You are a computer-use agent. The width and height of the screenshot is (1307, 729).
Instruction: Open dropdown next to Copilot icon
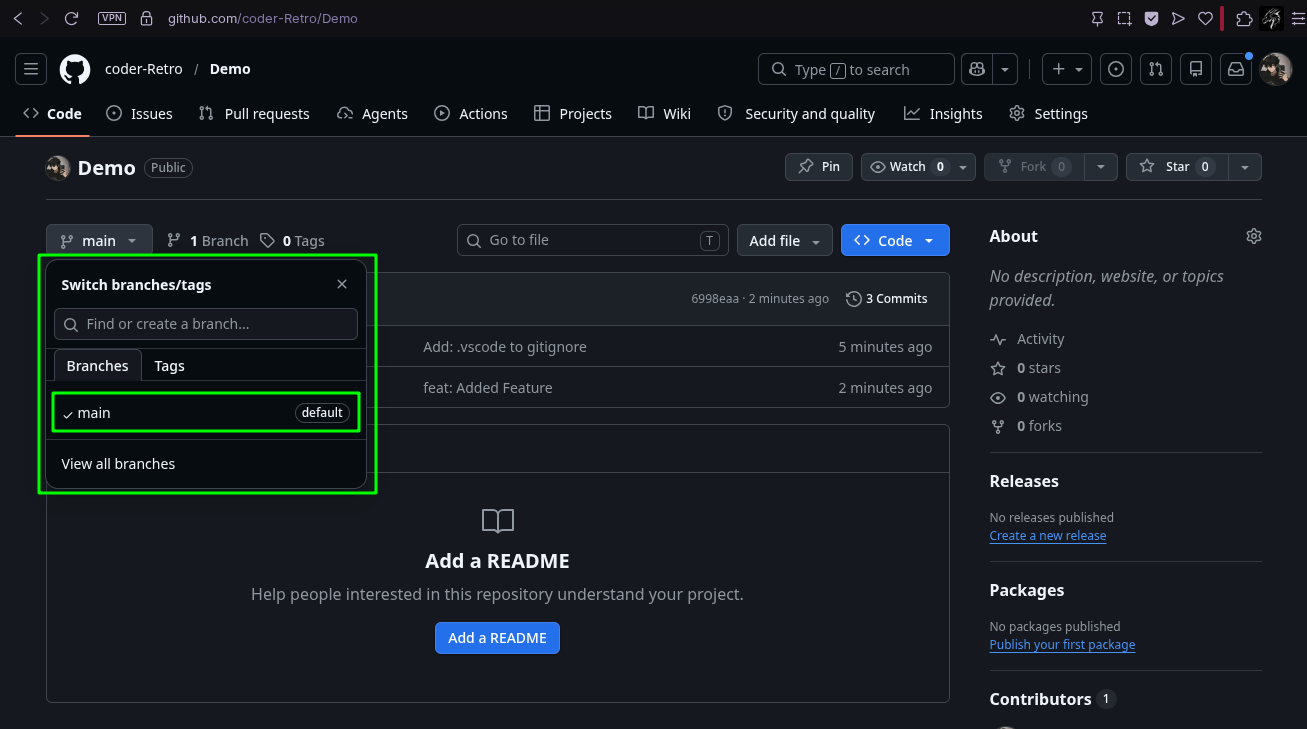(x=1005, y=69)
